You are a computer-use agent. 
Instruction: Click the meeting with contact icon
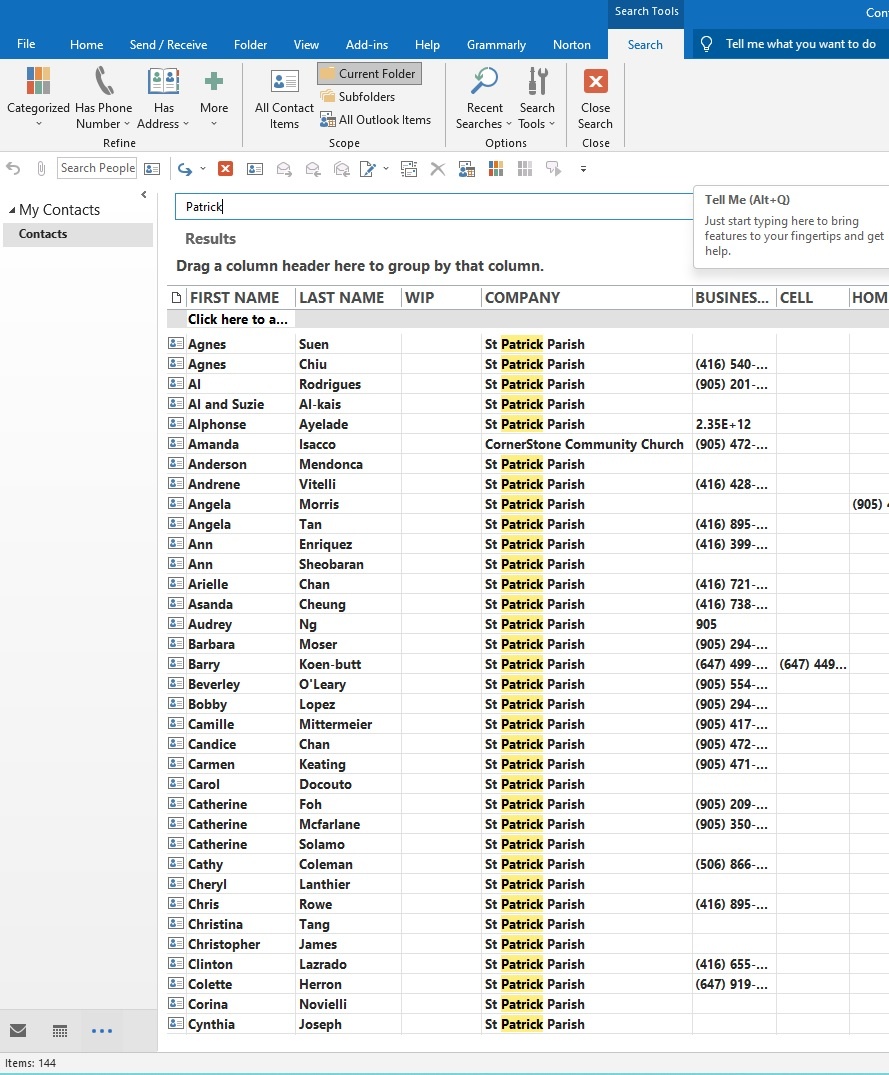click(x=467, y=169)
